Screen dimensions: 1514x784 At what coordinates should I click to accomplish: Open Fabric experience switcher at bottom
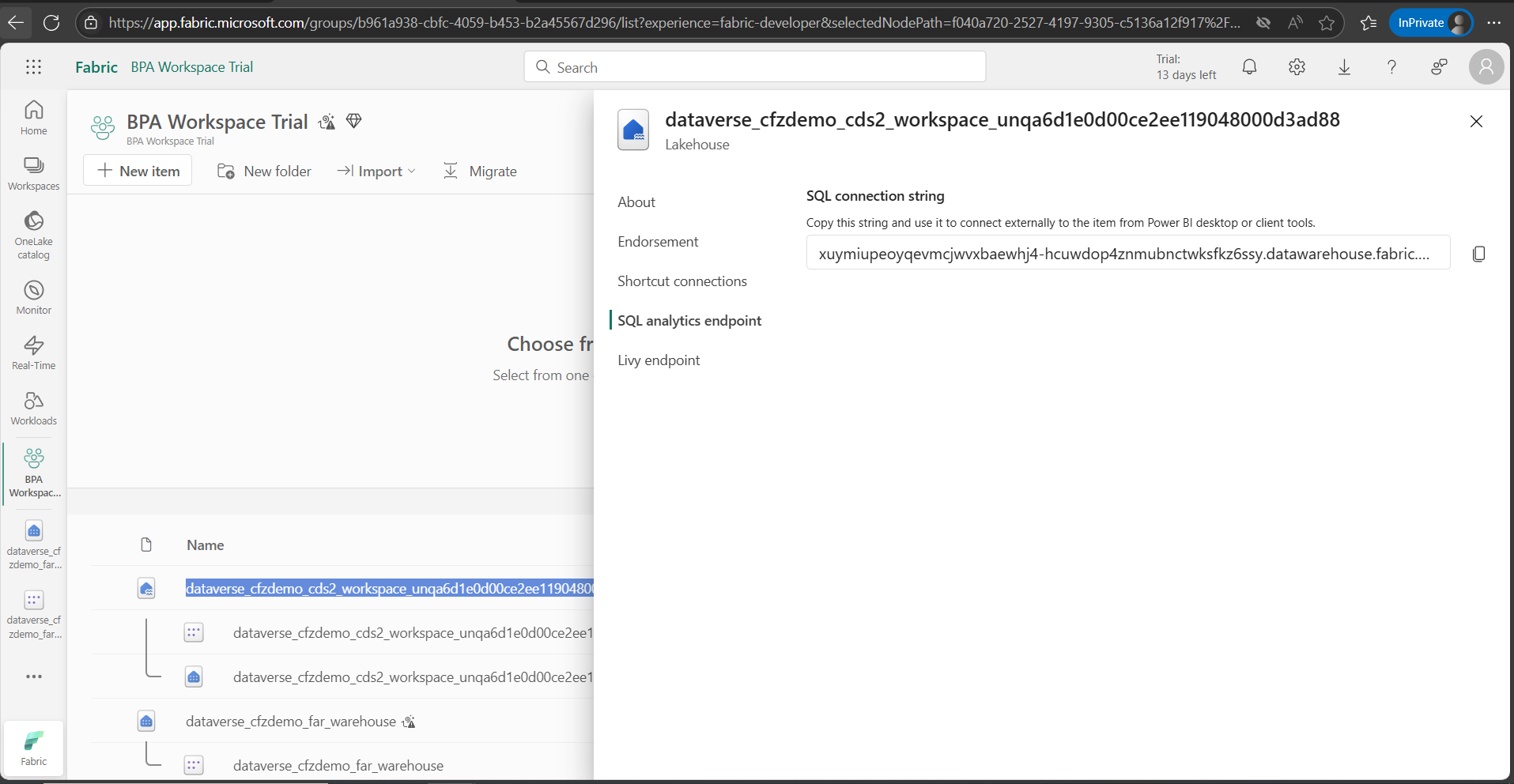(34, 748)
